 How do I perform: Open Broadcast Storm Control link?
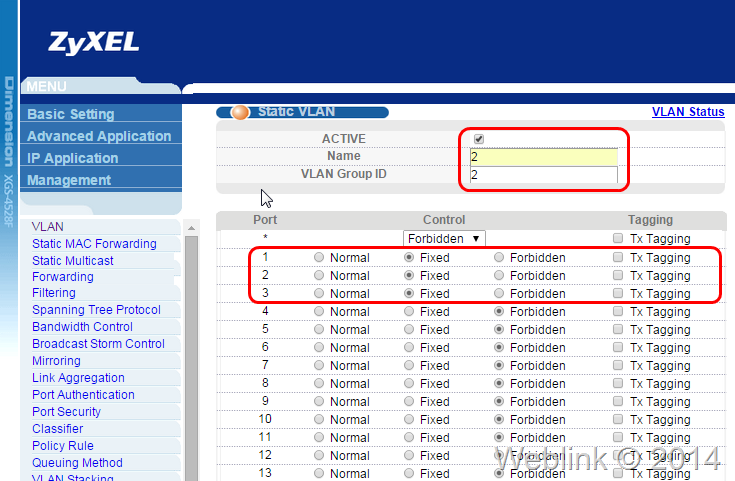pos(98,344)
